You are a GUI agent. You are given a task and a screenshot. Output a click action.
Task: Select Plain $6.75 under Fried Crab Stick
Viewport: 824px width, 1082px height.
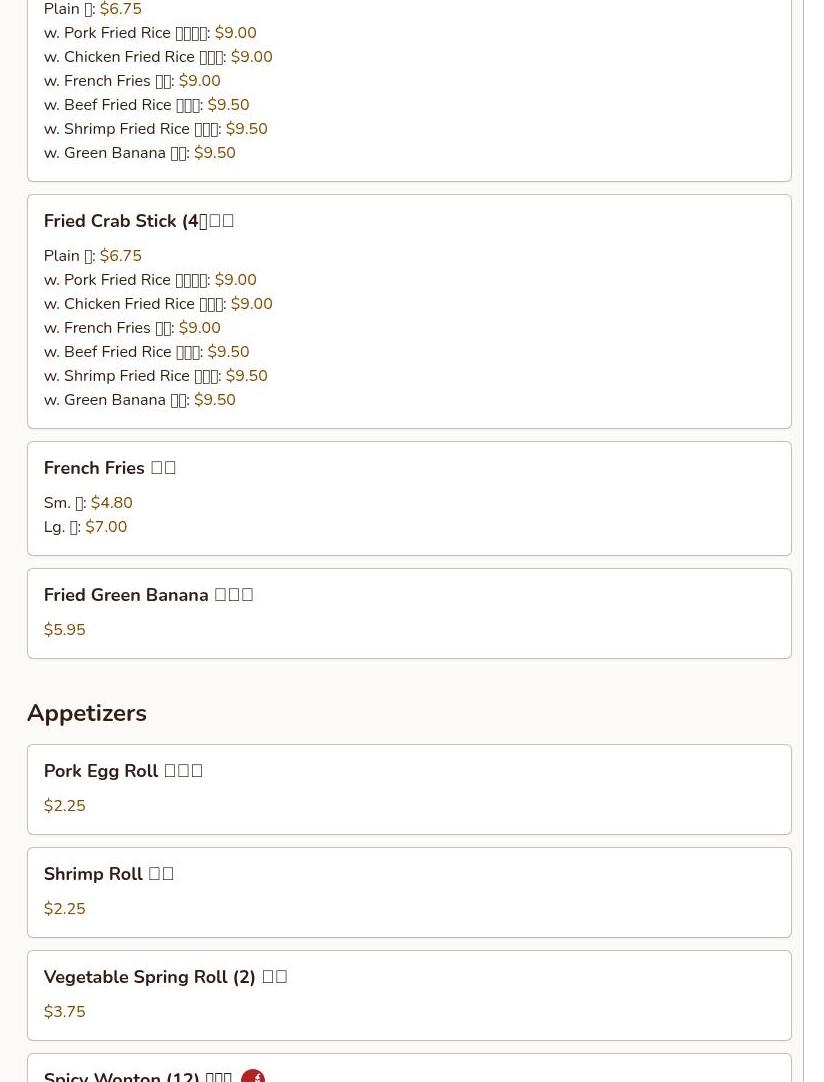click(93, 256)
